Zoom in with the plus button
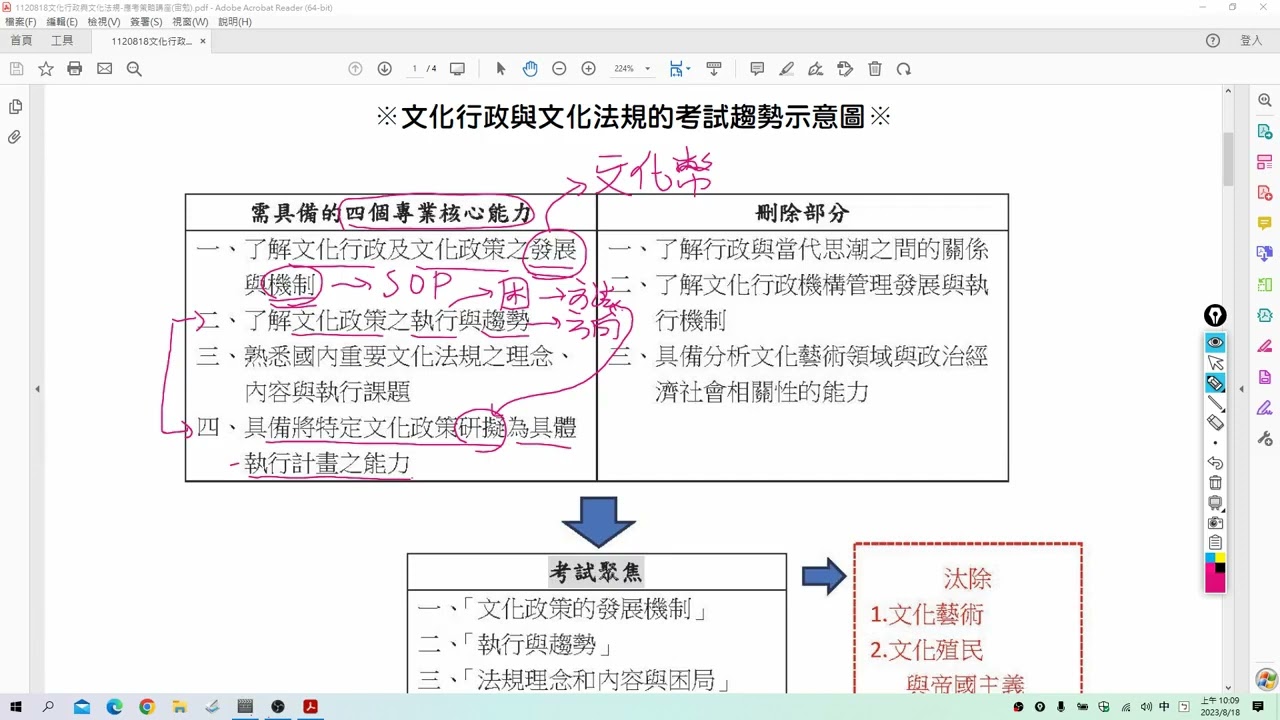This screenshot has height=720, width=1280. (x=588, y=69)
